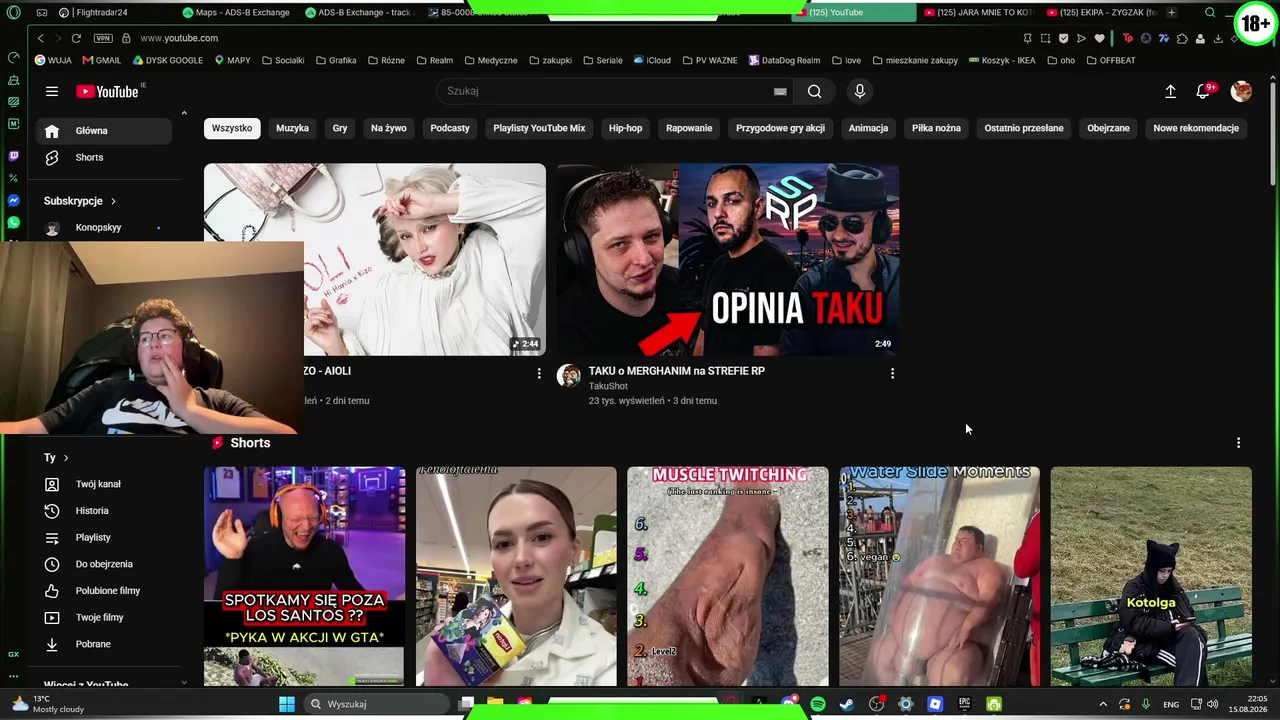Image resolution: width=1280 pixels, height=720 pixels.
Task: Open the Główna home sidebar entry
Action: pos(105,131)
